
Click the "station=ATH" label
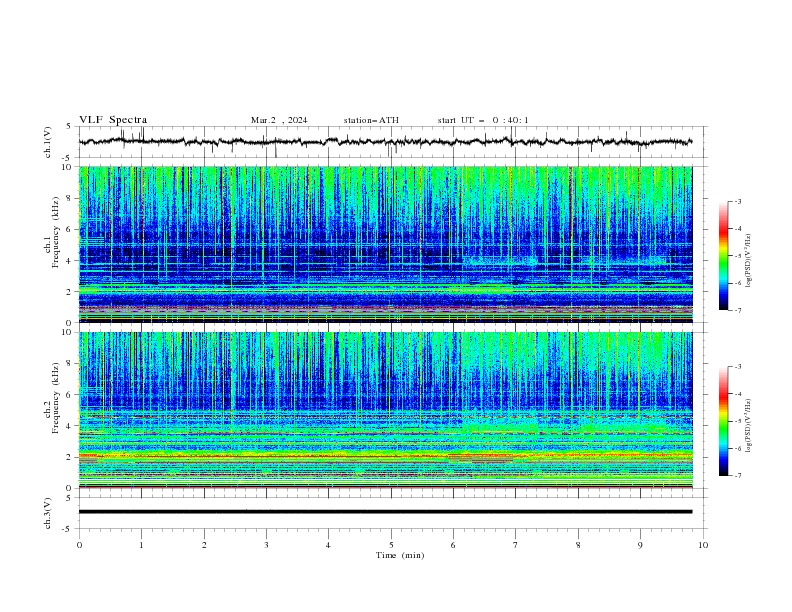[371, 120]
